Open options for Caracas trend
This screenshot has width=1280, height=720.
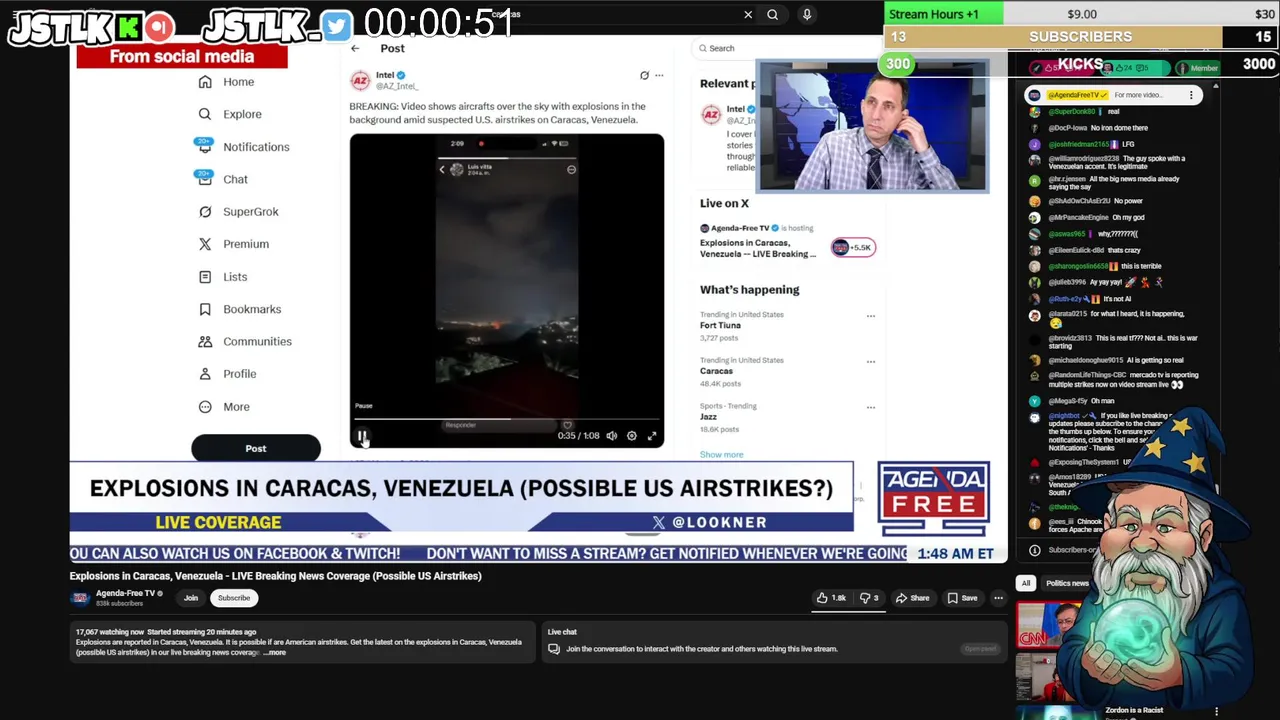point(871,362)
